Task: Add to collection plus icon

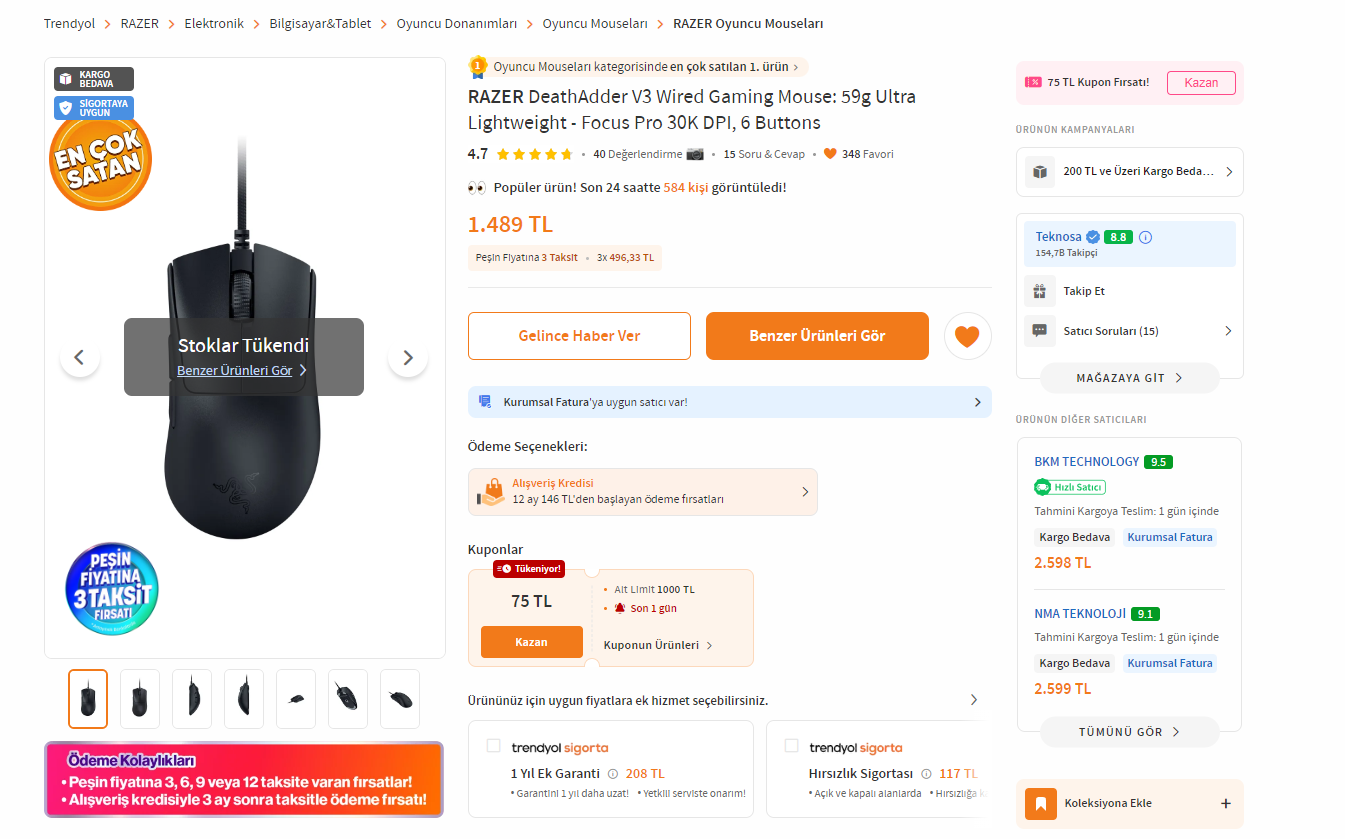Action: tap(1226, 803)
